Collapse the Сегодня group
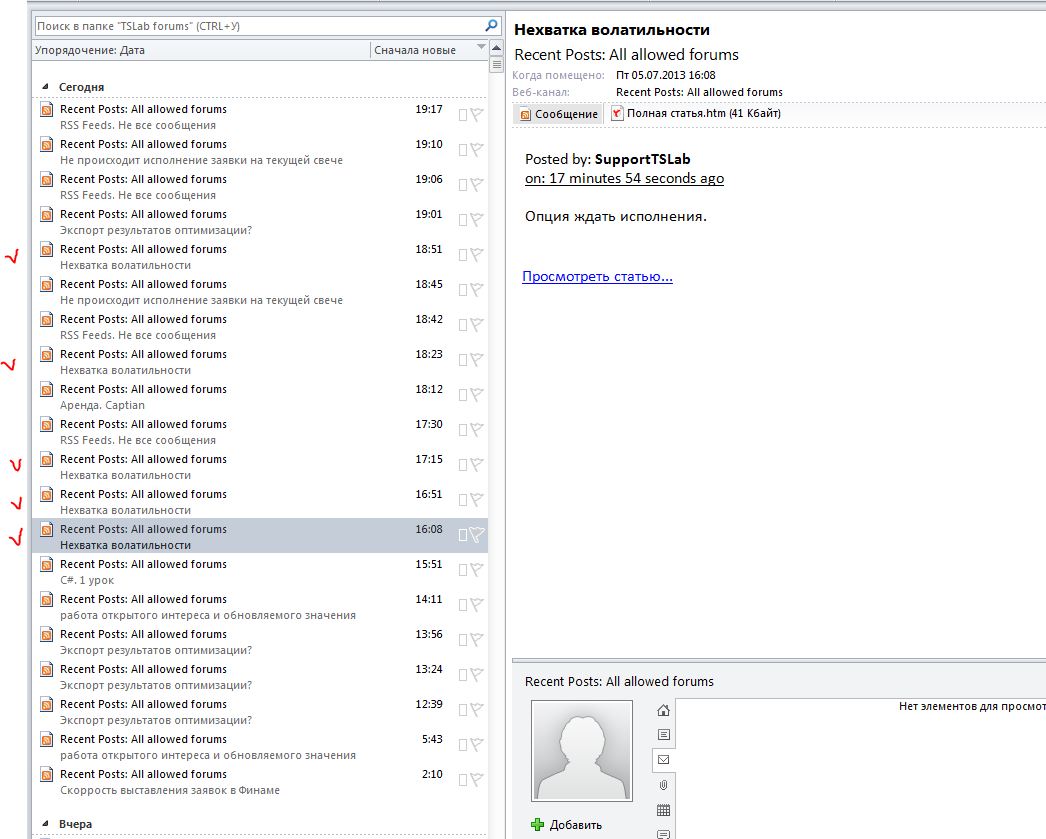Screen dimensions: 1046x839 pos(45,87)
